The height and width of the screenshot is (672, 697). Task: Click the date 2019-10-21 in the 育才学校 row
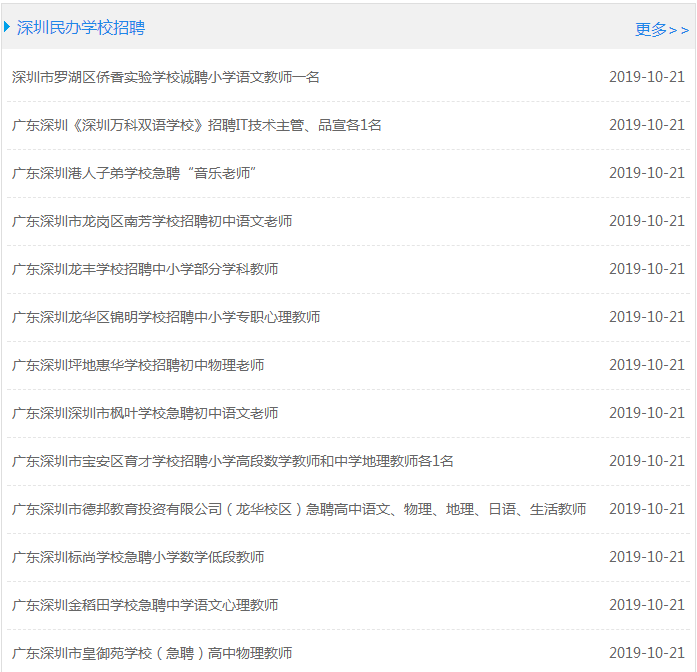647,461
